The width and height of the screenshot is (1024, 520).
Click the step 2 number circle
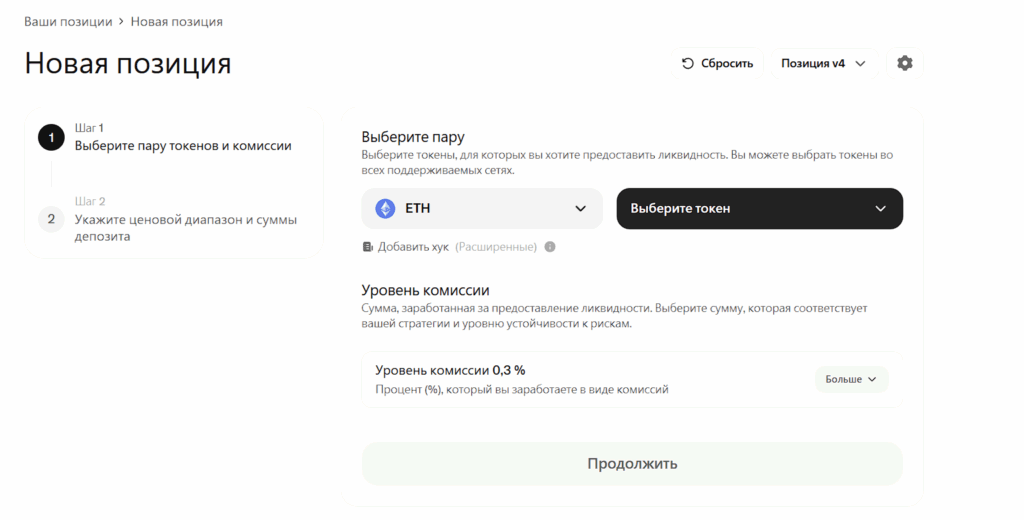(51, 219)
